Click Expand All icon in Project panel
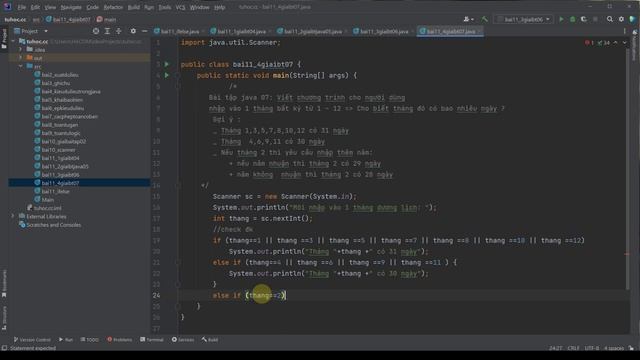 [x=107, y=31]
